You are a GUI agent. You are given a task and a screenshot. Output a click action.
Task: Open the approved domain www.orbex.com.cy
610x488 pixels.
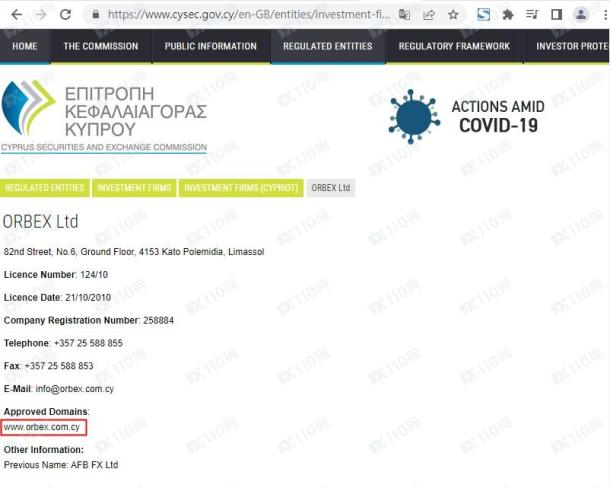pyautogui.click(x=42, y=427)
